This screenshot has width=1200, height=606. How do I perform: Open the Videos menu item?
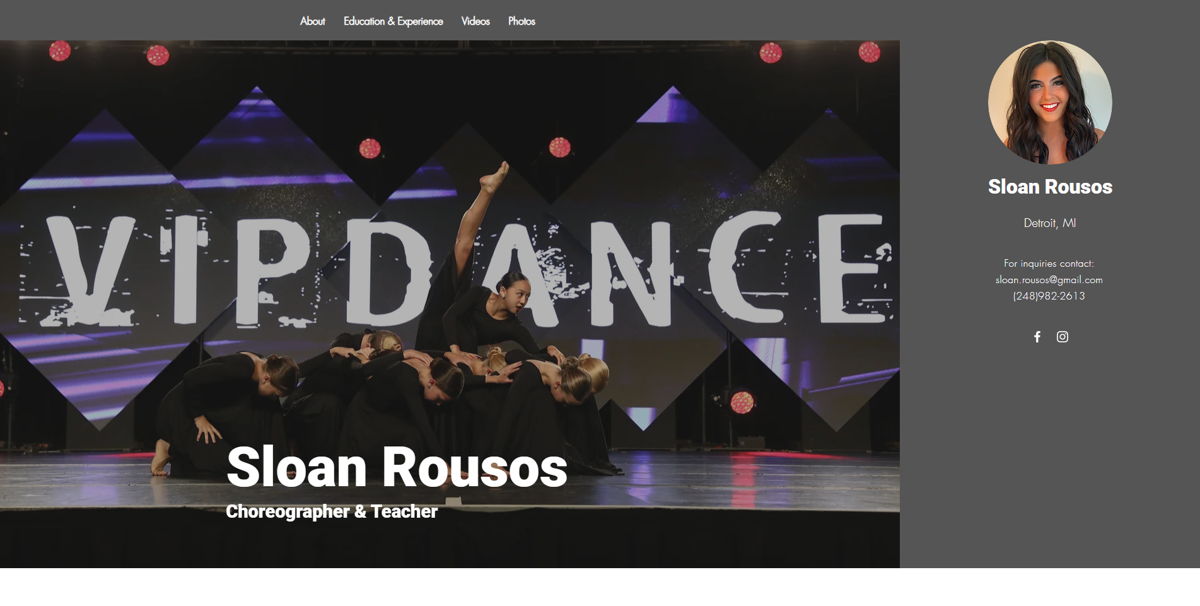coord(475,21)
